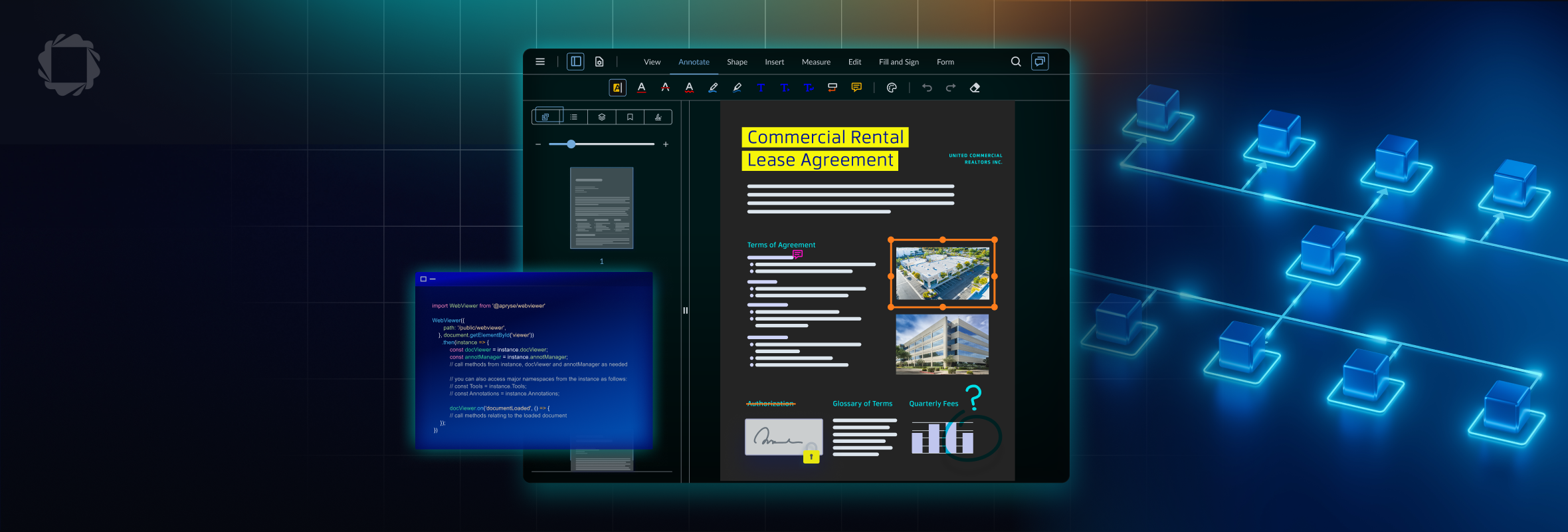Switch to the Shape ribbon tab
Viewport: 1568px width, 532px height.
pos(737,62)
